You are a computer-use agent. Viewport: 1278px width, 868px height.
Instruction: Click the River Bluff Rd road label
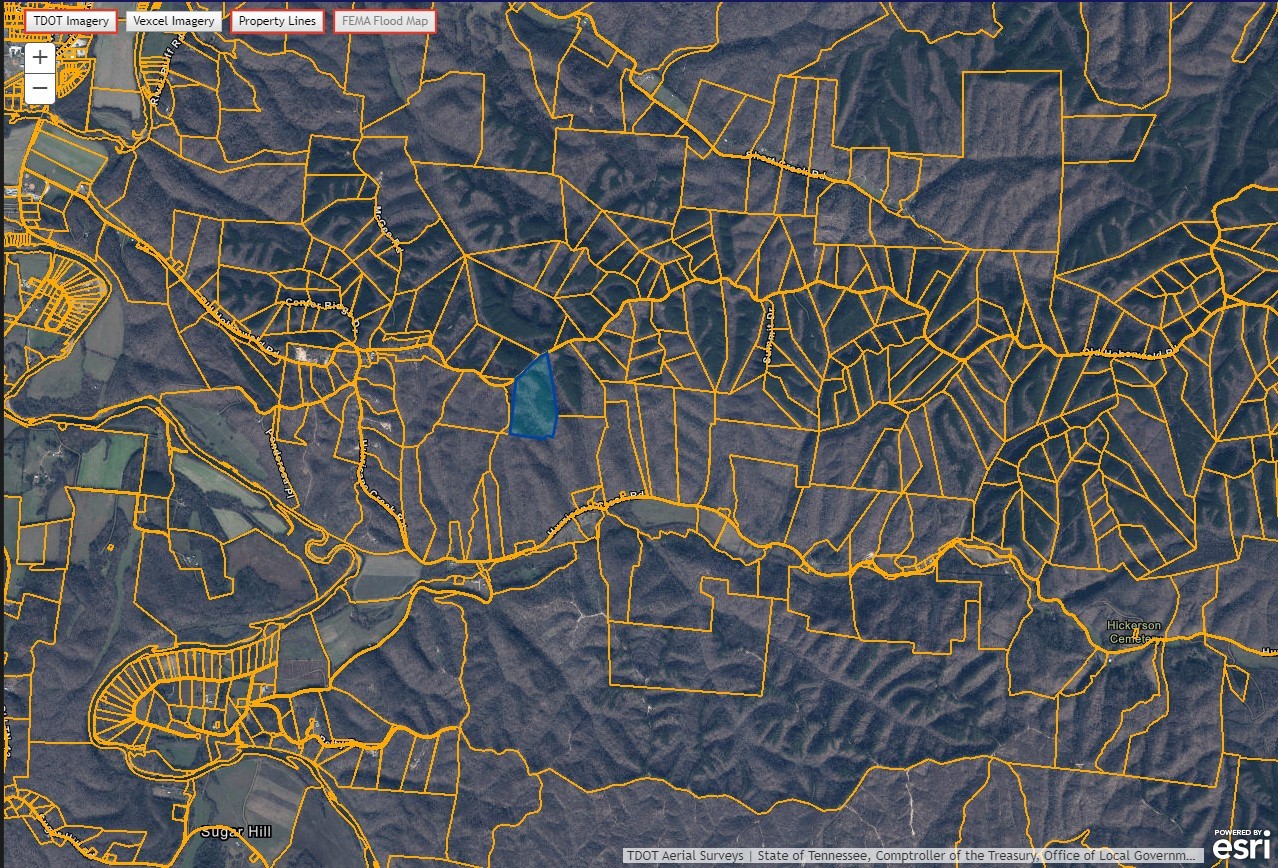point(163,72)
